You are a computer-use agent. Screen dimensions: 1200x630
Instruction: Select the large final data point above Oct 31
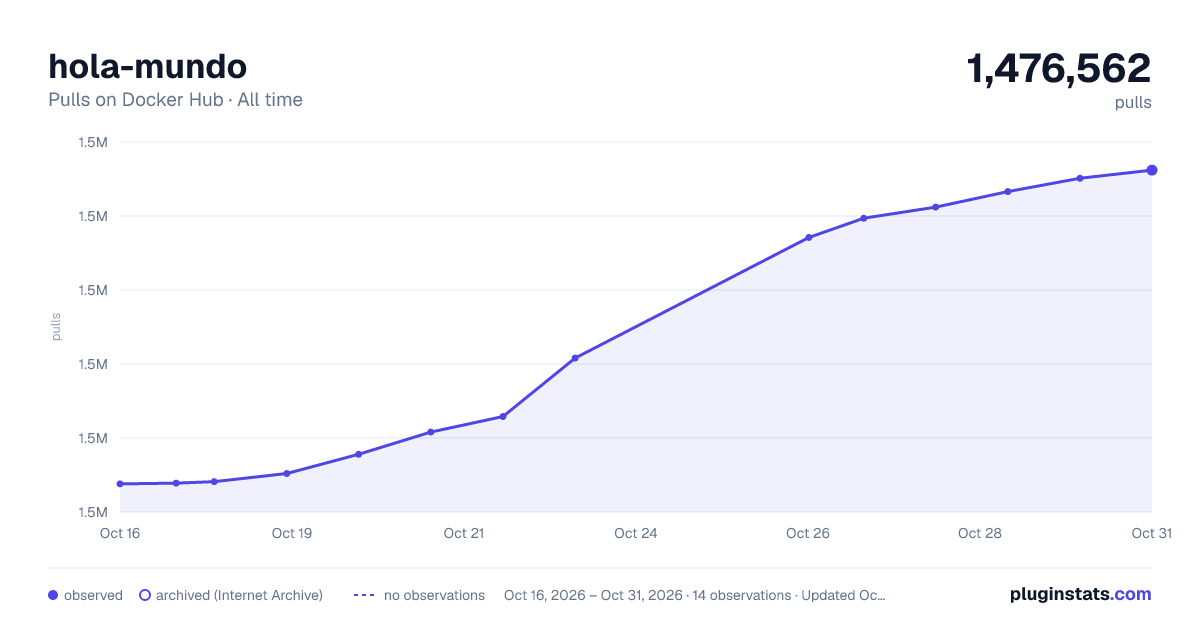[1152, 170]
